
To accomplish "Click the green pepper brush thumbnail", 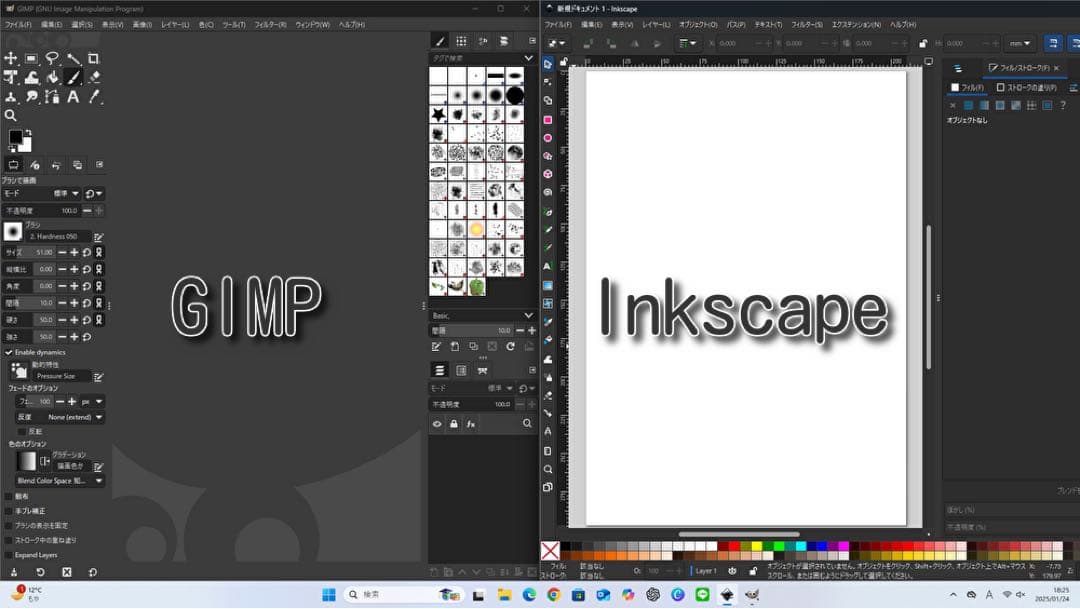I will [x=477, y=286].
